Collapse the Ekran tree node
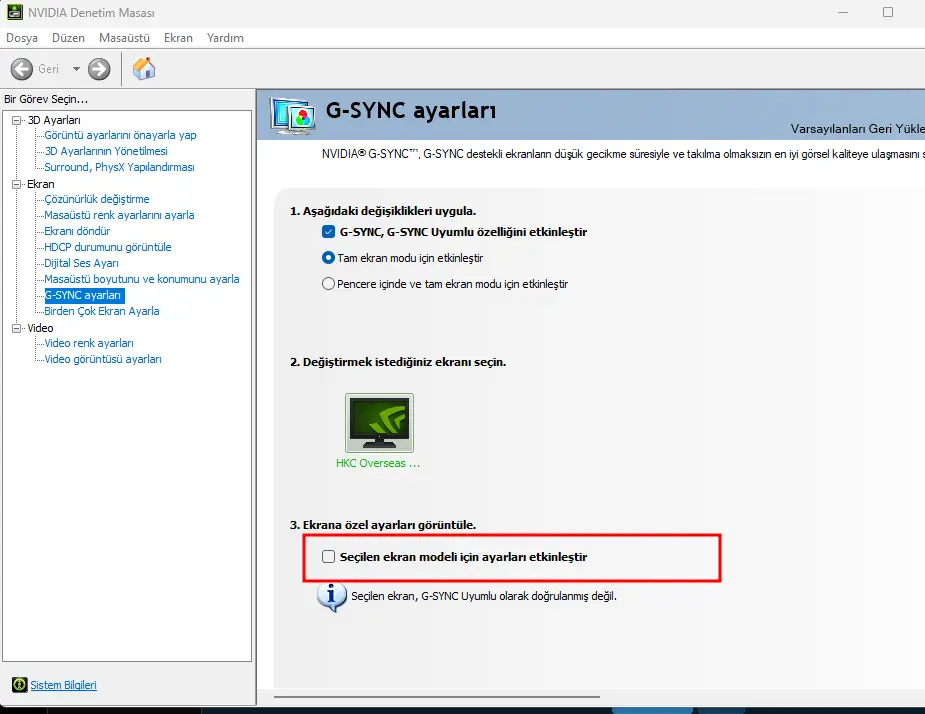Image resolution: width=925 pixels, height=714 pixels. tap(17, 184)
